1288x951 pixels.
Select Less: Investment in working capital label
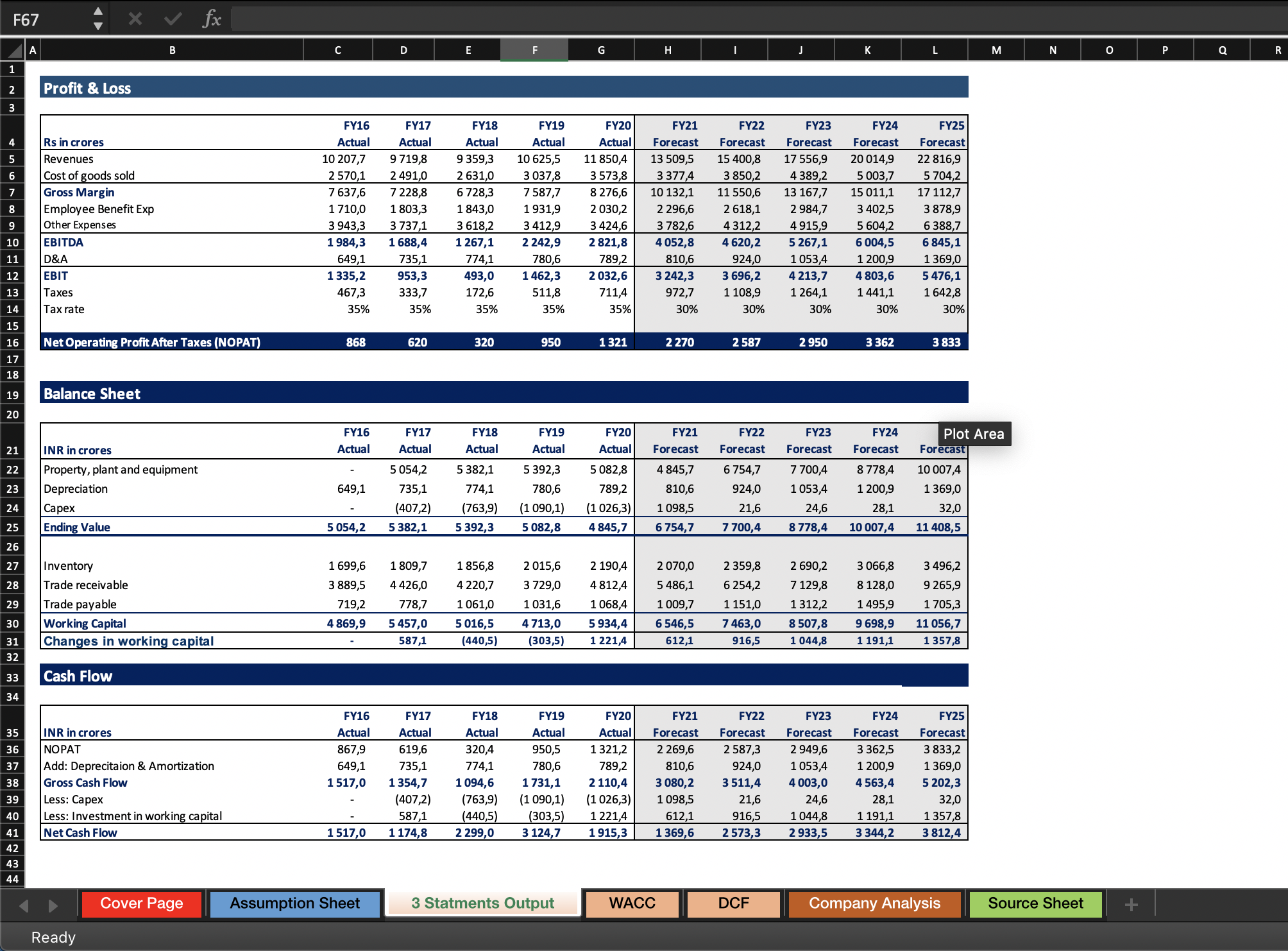click(133, 816)
